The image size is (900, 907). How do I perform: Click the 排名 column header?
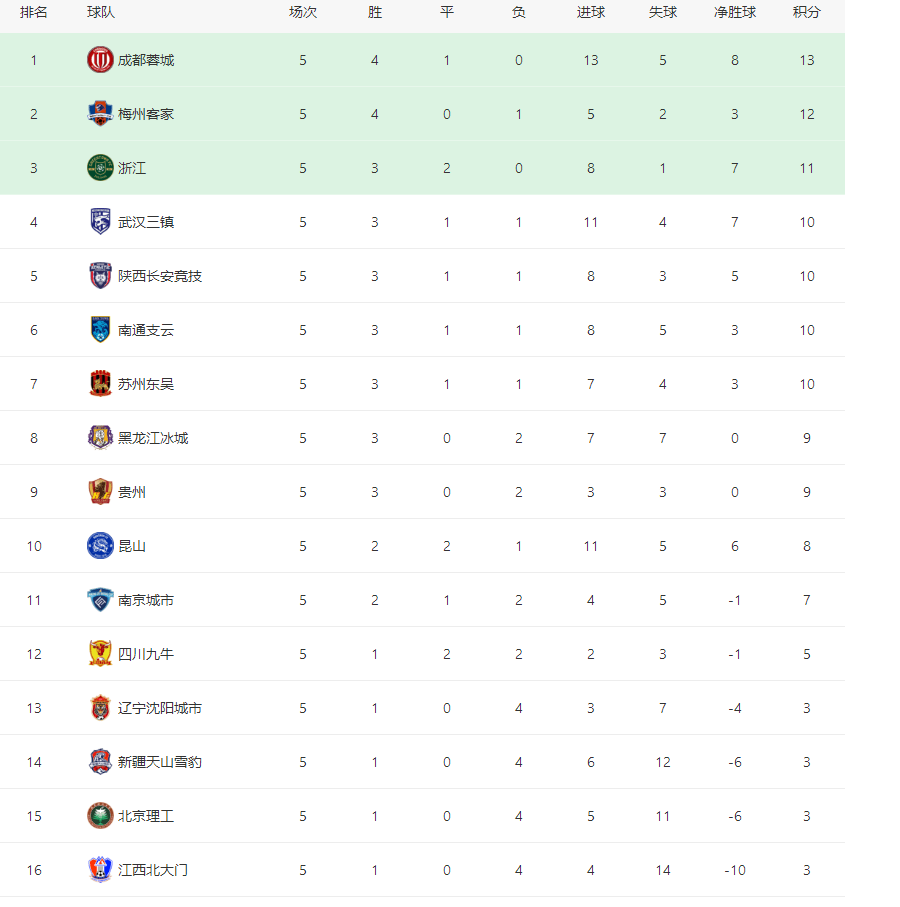pyautogui.click(x=34, y=12)
